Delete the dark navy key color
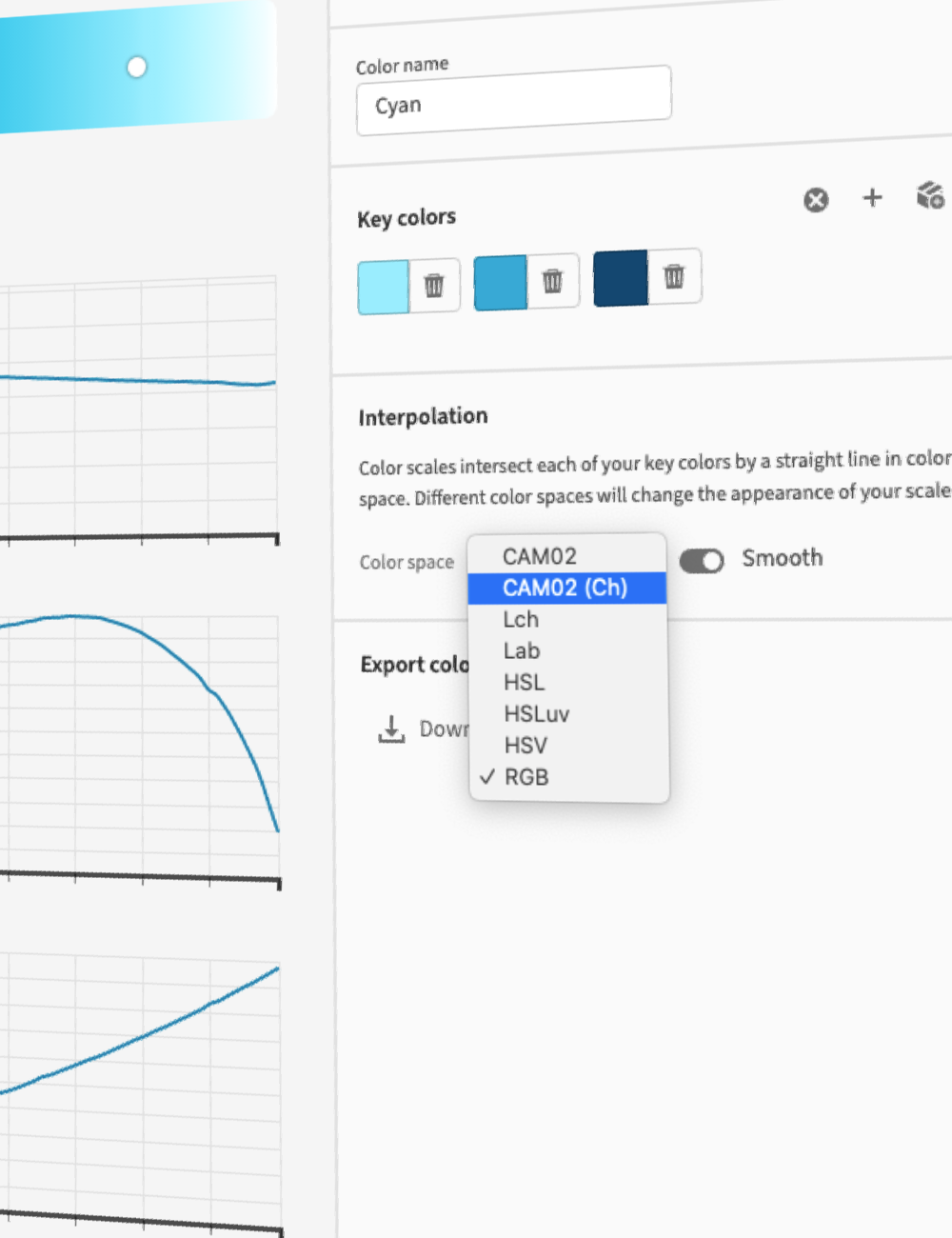This screenshot has width=952, height=1238. (674, 276)
